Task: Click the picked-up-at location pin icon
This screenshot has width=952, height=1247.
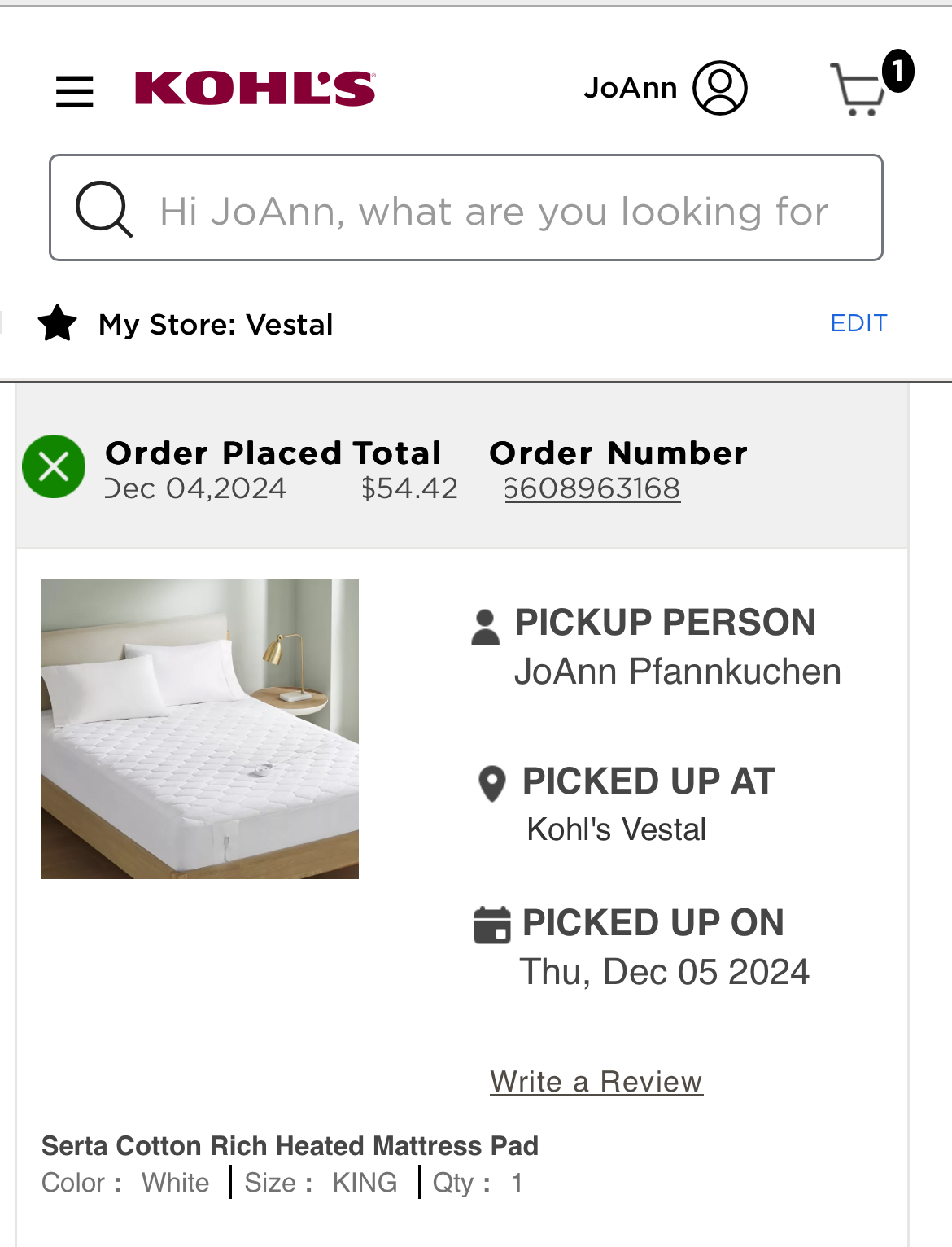Action: point(492,784)
